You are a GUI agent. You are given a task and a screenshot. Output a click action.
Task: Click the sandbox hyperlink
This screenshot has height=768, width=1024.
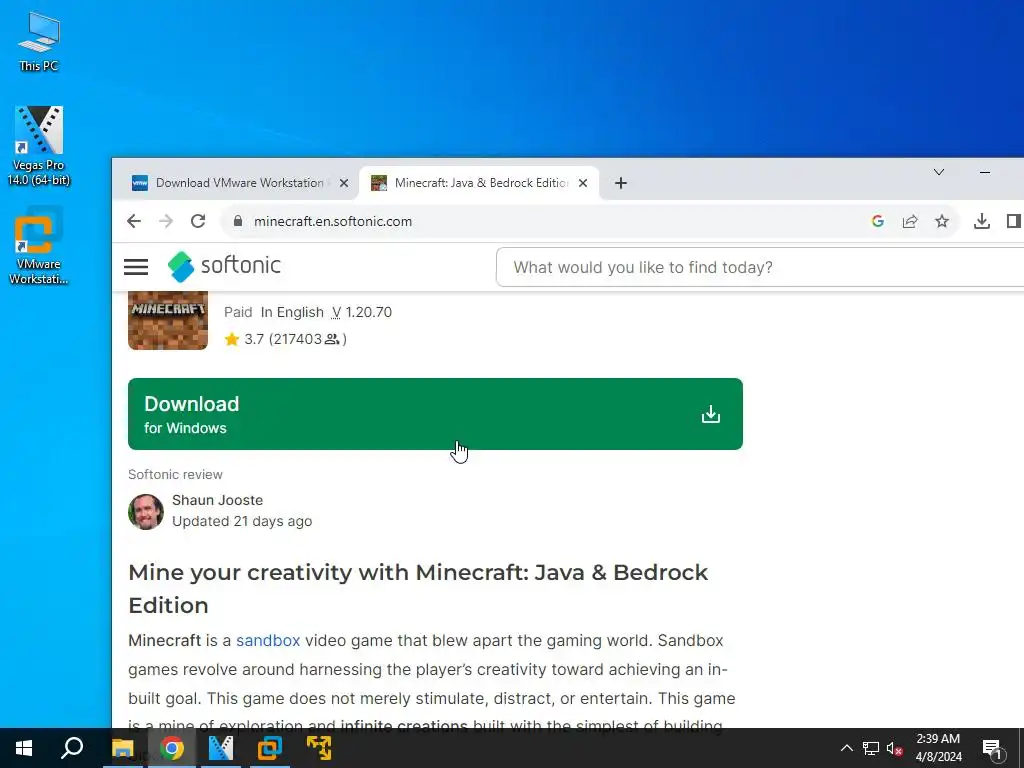pos(268,641)
